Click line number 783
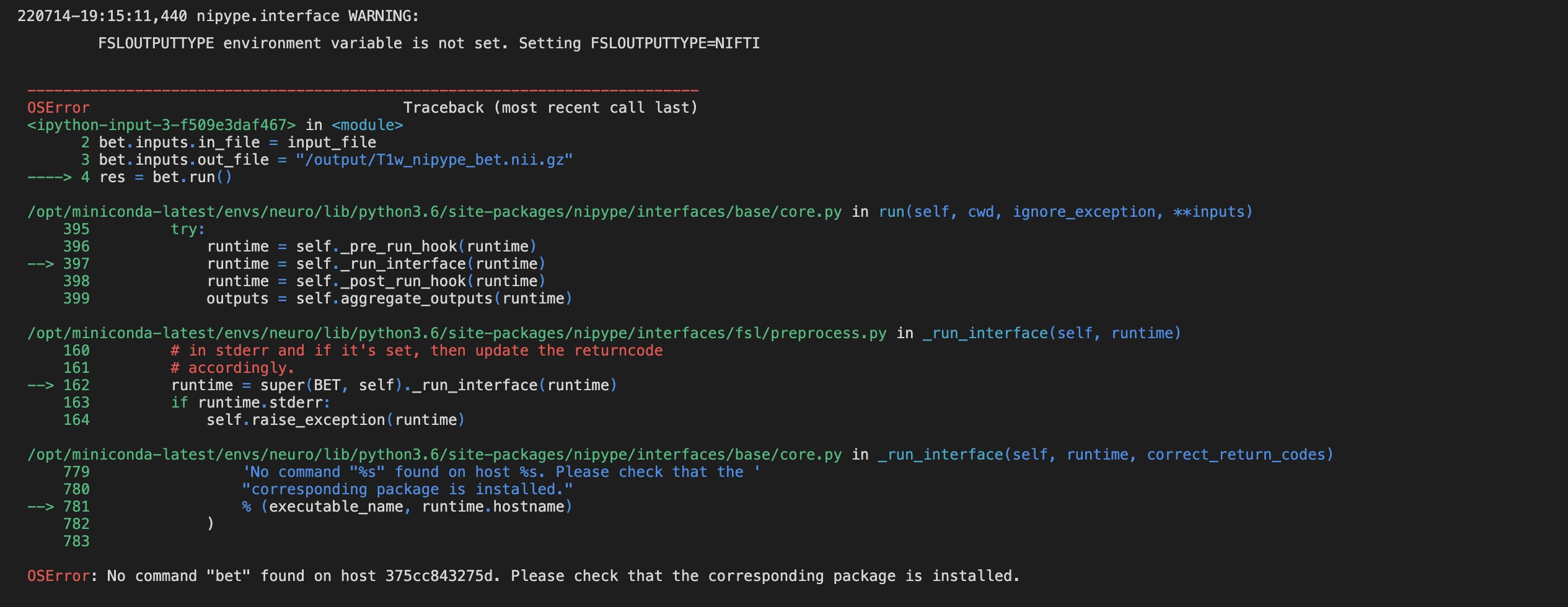Viewport: 1568px width, 607px height. point(76,541)
